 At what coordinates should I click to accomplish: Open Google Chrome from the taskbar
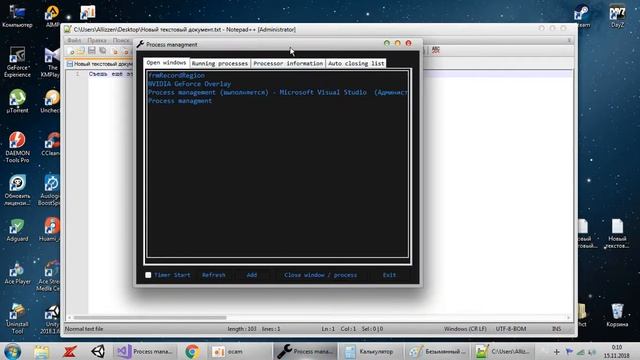pyautogui.click(x=192, y=351)
